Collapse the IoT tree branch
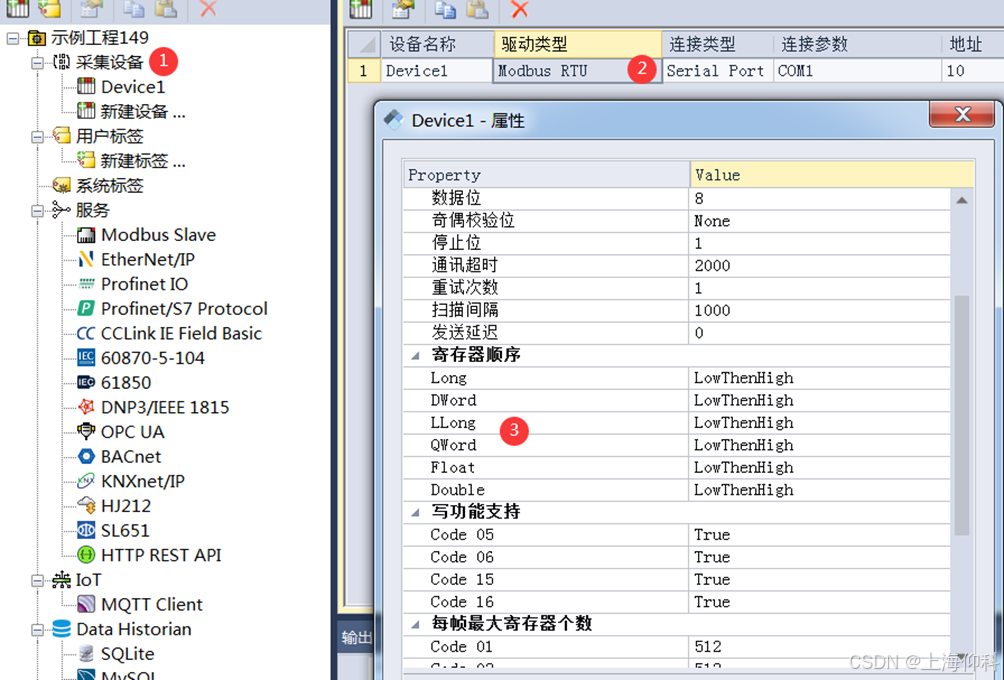 pos(37,580)
